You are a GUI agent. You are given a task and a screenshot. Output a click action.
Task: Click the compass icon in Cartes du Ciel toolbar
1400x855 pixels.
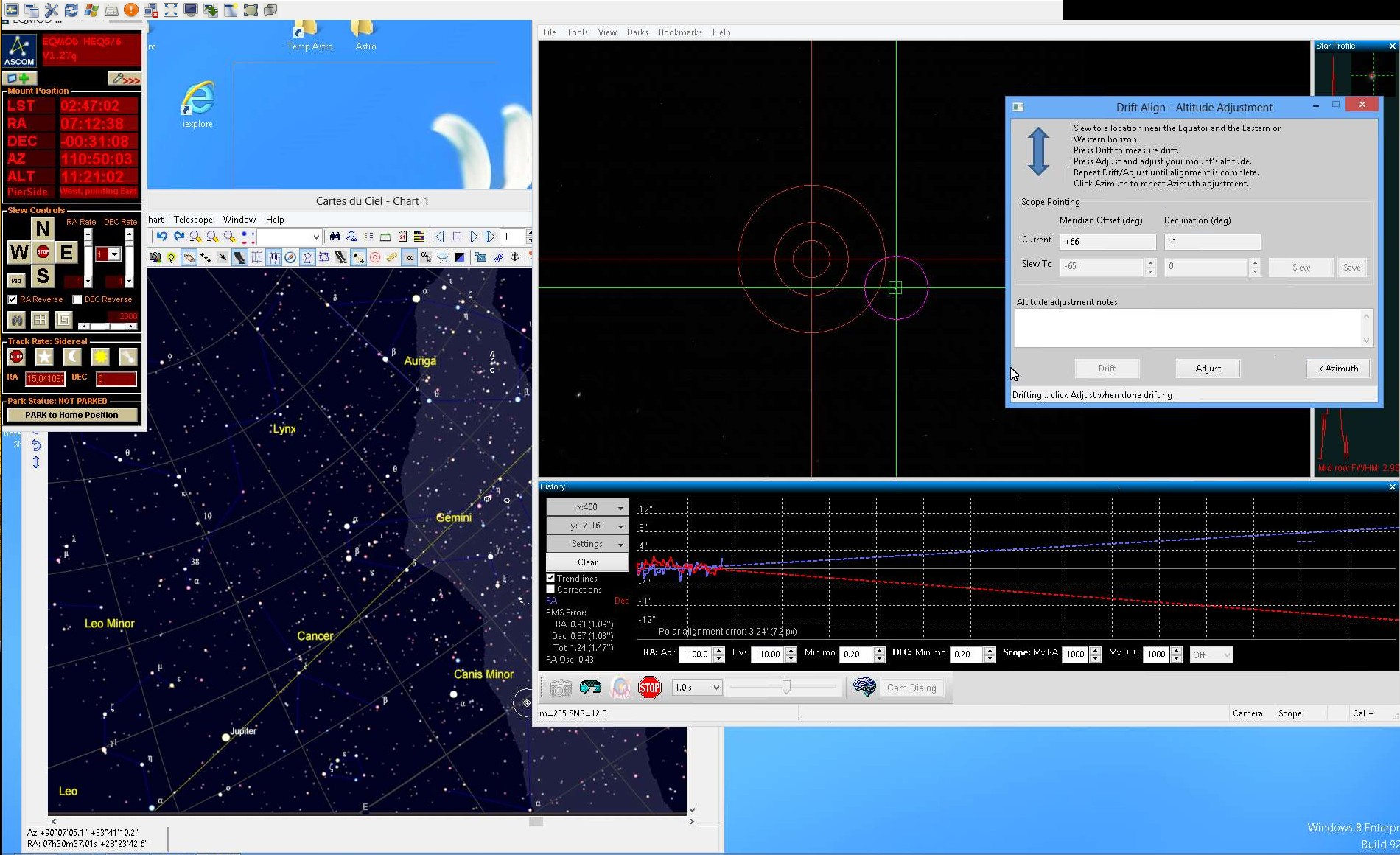click(290, 257)
